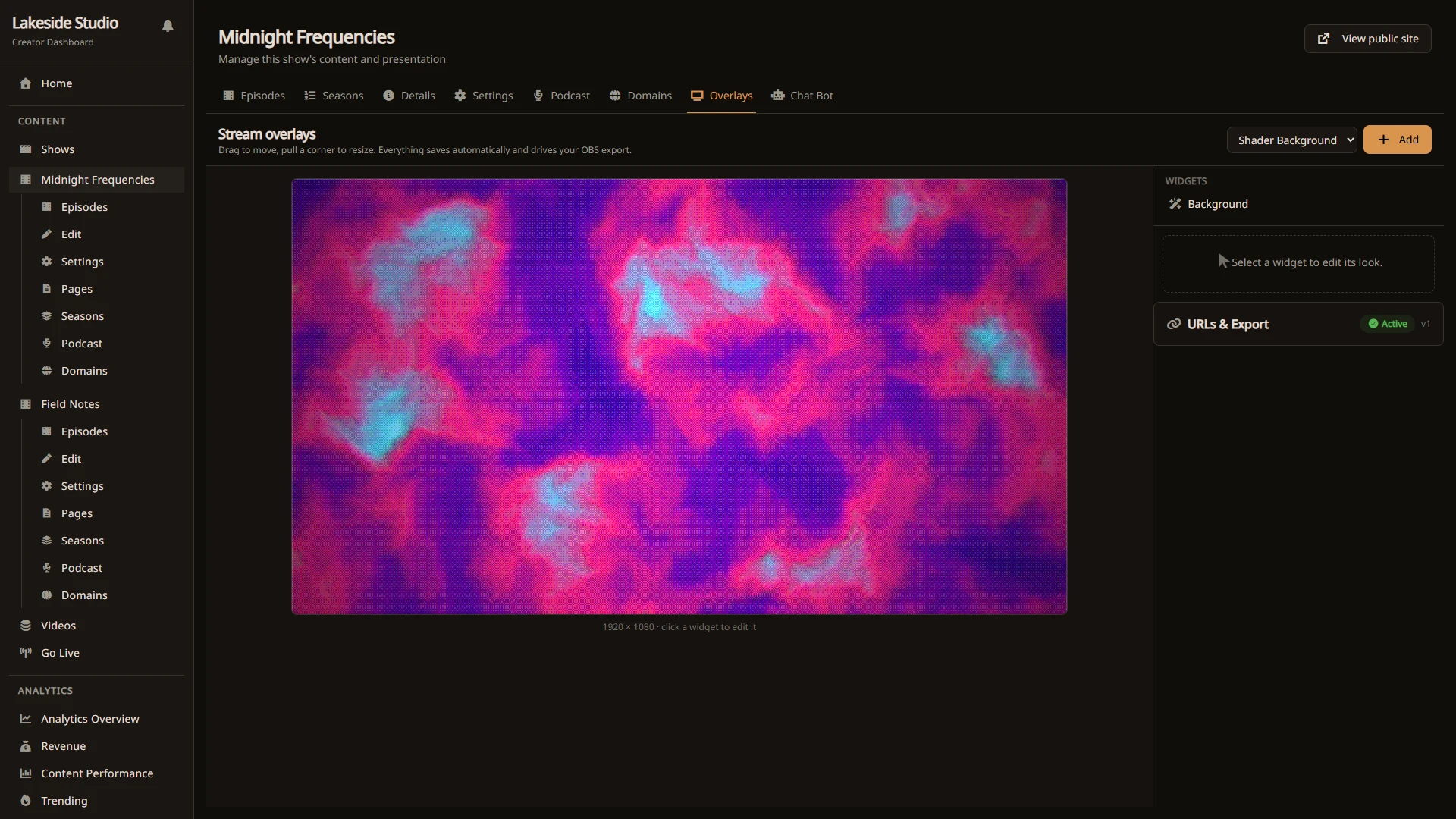Screen dimensions: 1456x819
Task: Click the v1 version label in URLs & Export
Action: click(1426, 324)
